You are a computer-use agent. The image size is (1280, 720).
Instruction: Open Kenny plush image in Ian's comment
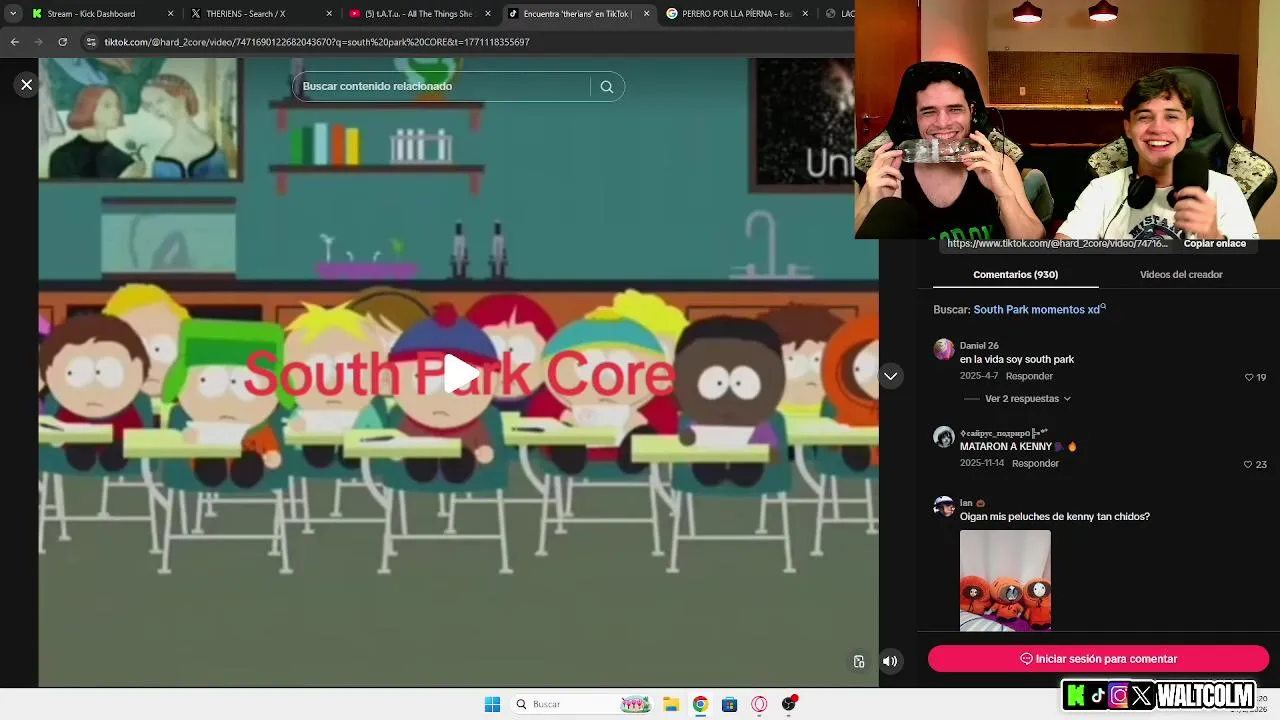pos(1005,580)
